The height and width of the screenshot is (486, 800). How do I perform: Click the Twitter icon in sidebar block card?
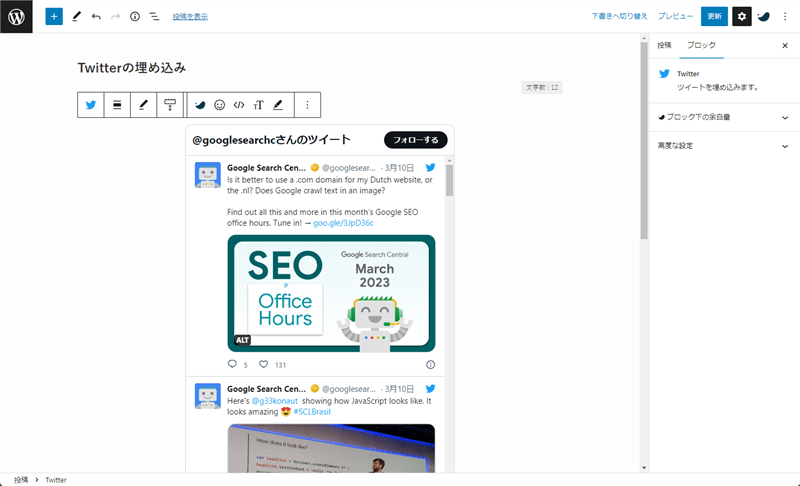[664, 74]
